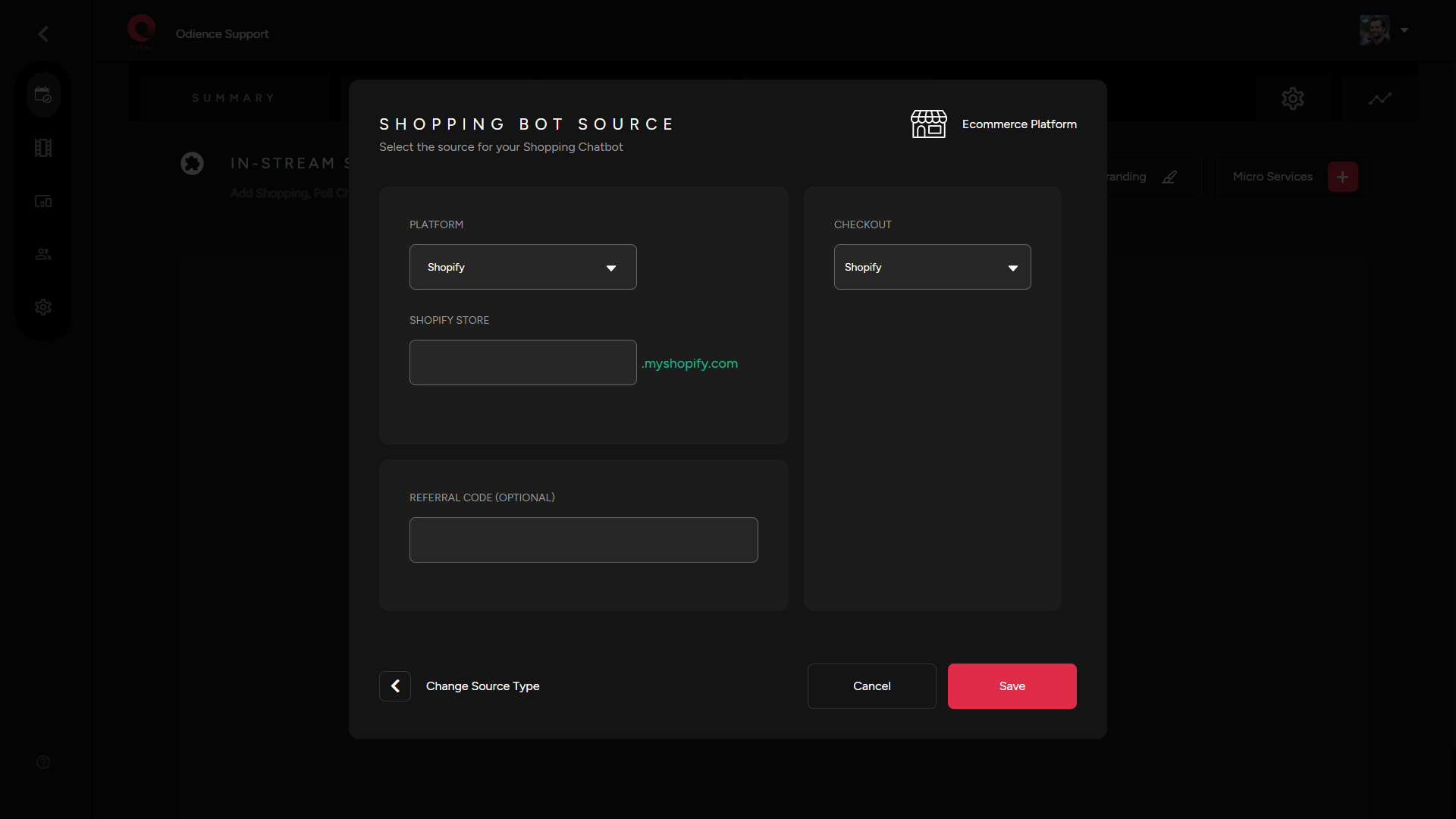Open the calendar events sidebar icon
The image size is (1456, 819).
[43, 95]
